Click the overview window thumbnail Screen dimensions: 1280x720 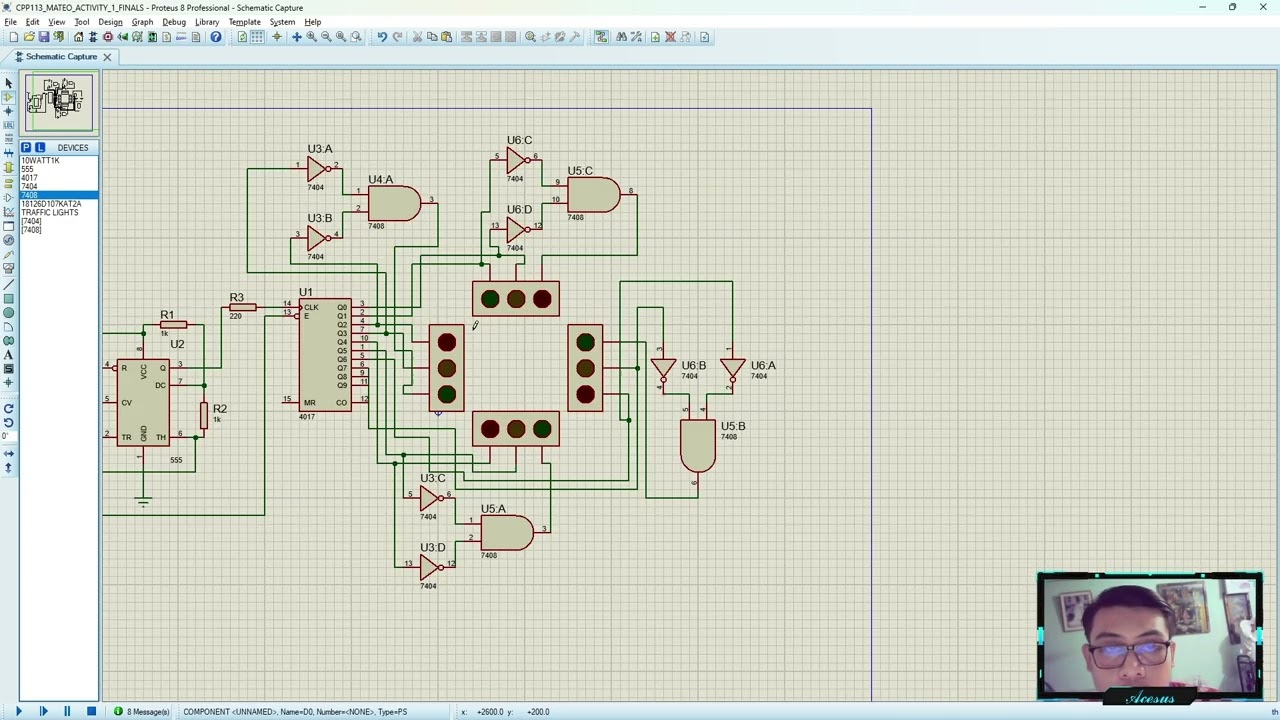click(x=59, y=101)
